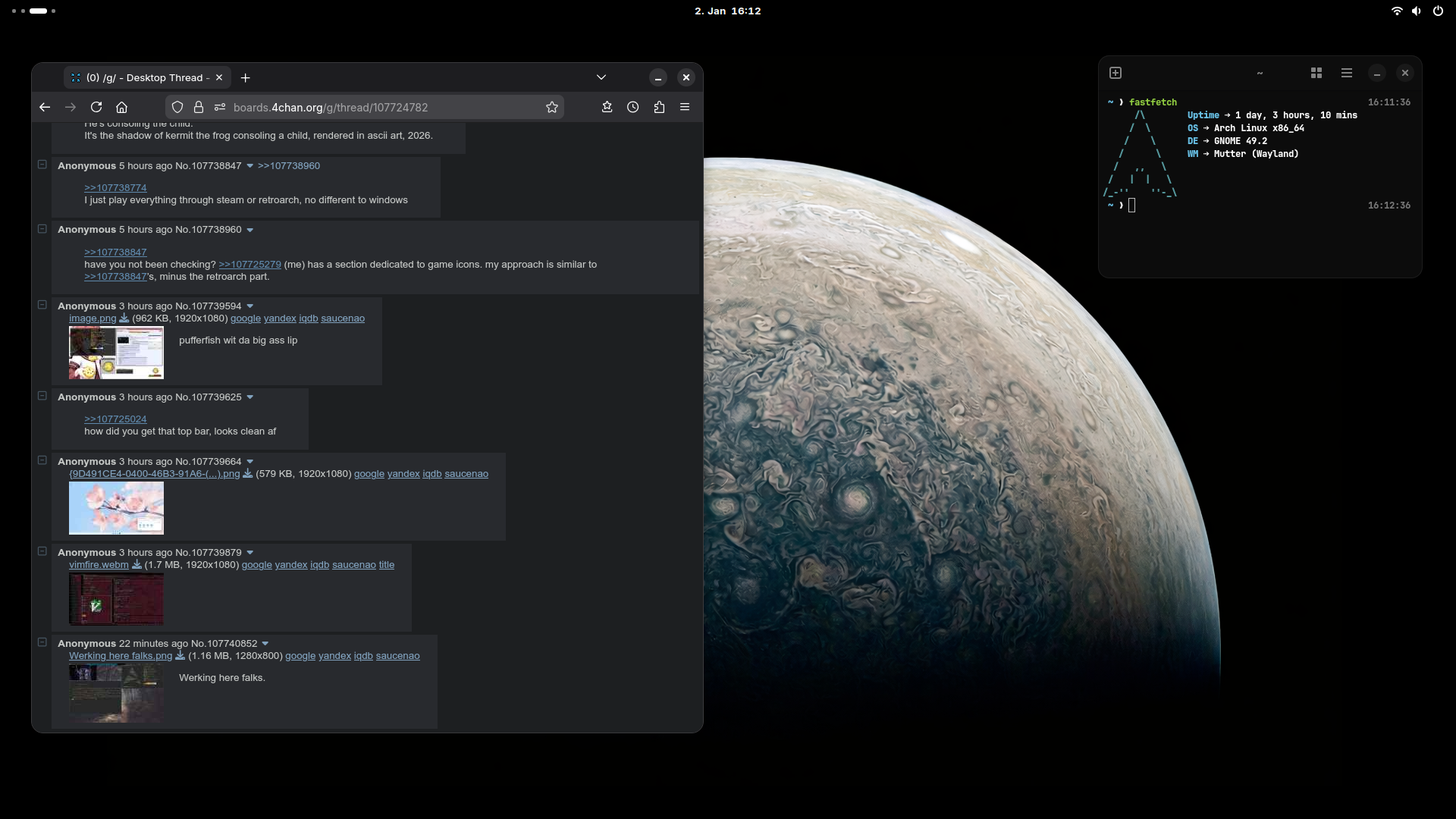Click the saucenao link for Werking here falks.png

tap(397, 656)
